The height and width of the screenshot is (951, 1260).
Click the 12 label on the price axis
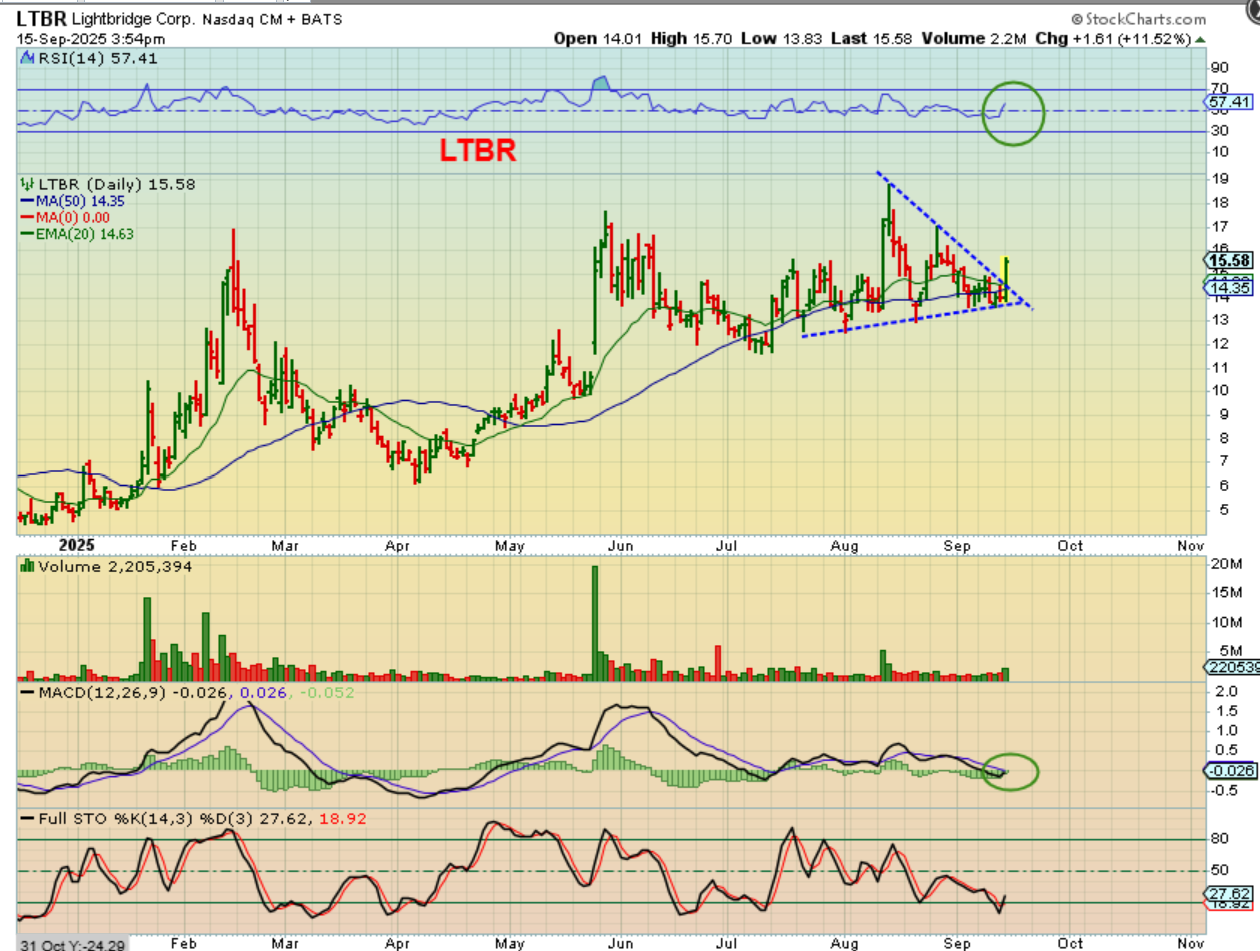pyautogui.click(x=1219, y=344)
